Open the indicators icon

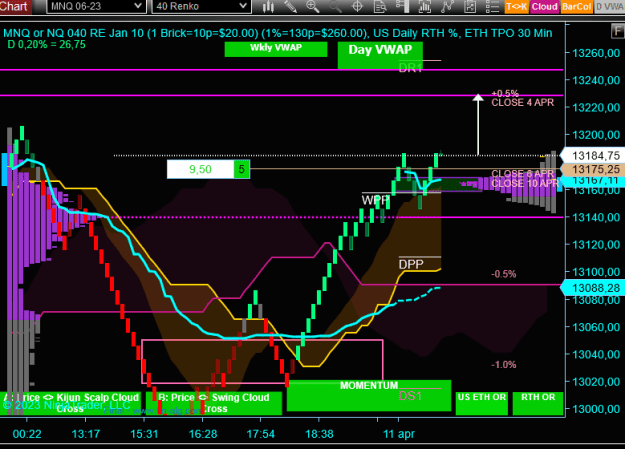[x=425, y=6]
